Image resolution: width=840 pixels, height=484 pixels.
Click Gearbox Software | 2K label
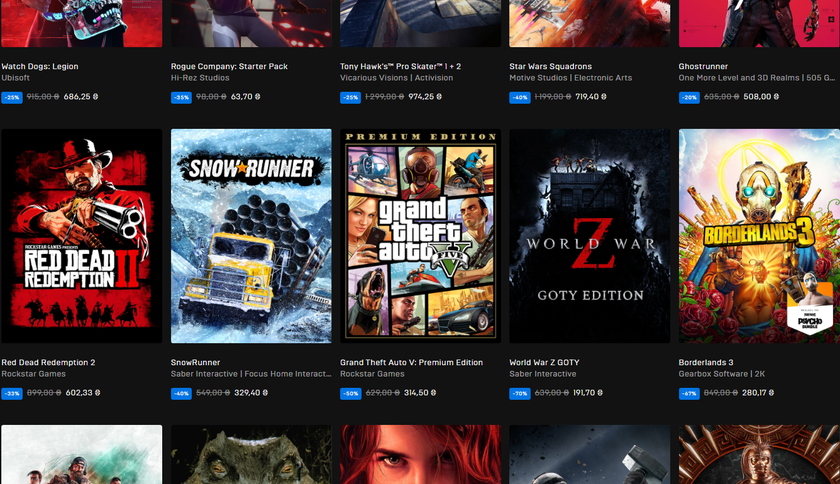coord(722,374)
